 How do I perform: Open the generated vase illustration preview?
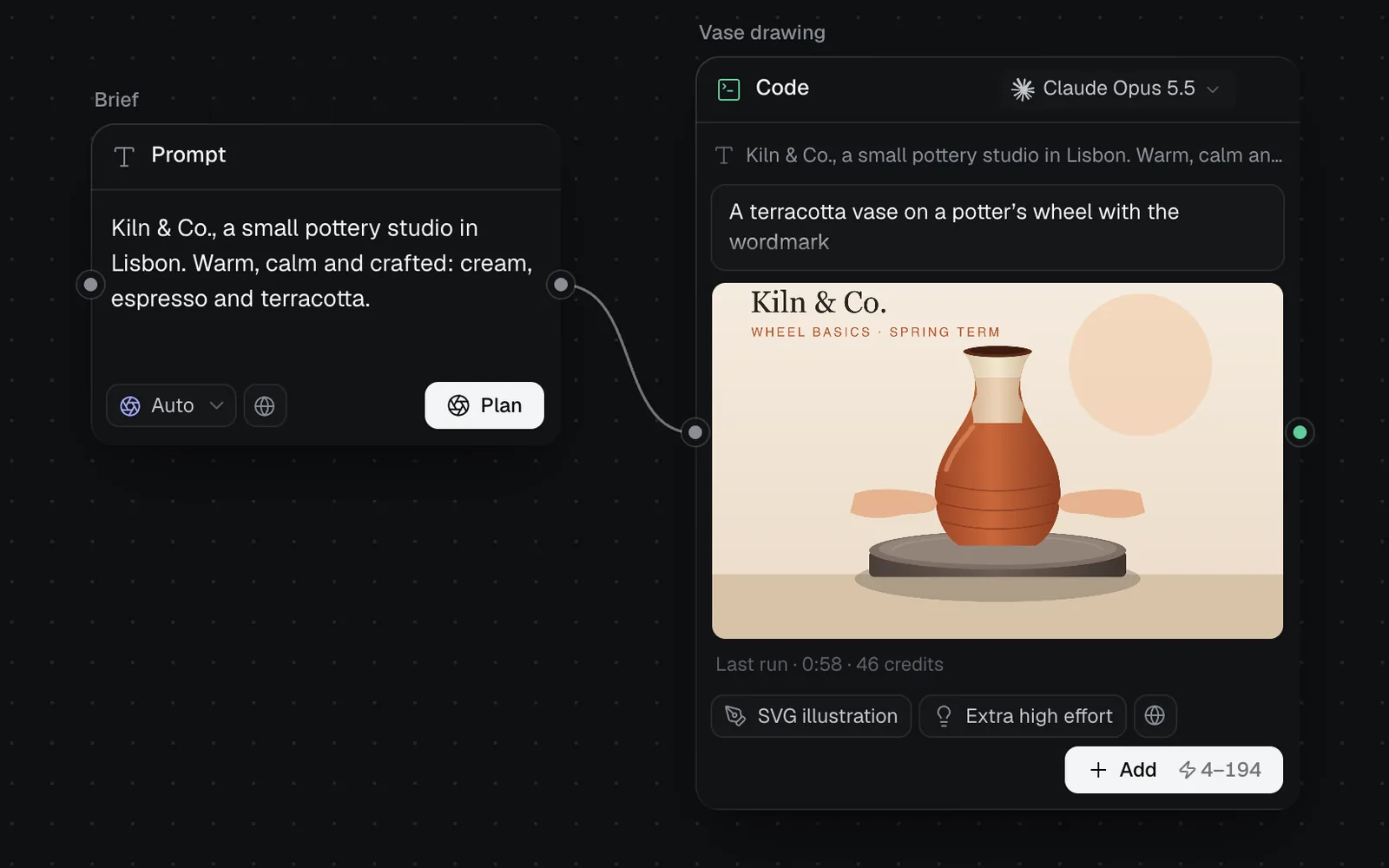(x=997, y=461)
